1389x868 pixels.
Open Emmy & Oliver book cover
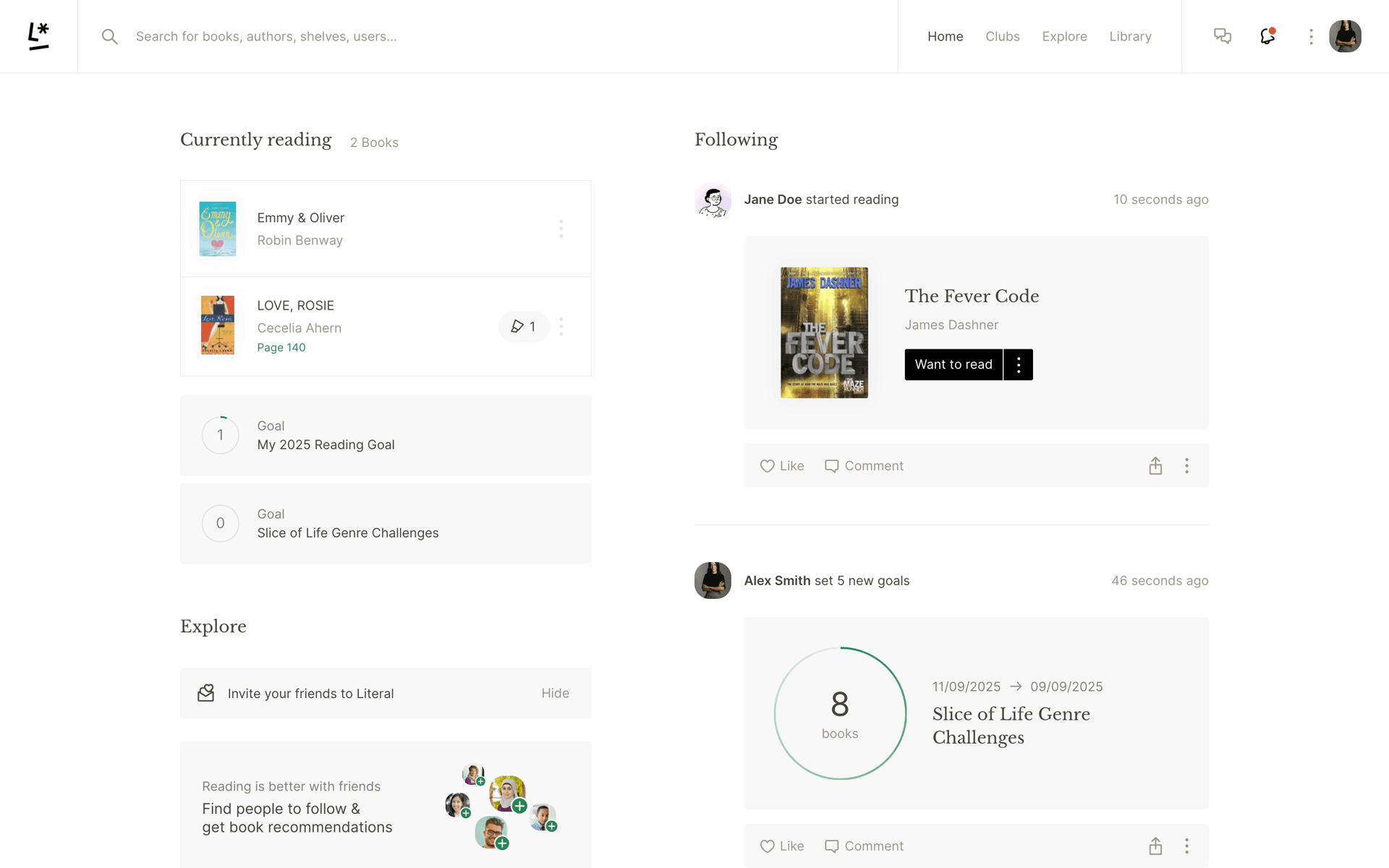point(217,229)
